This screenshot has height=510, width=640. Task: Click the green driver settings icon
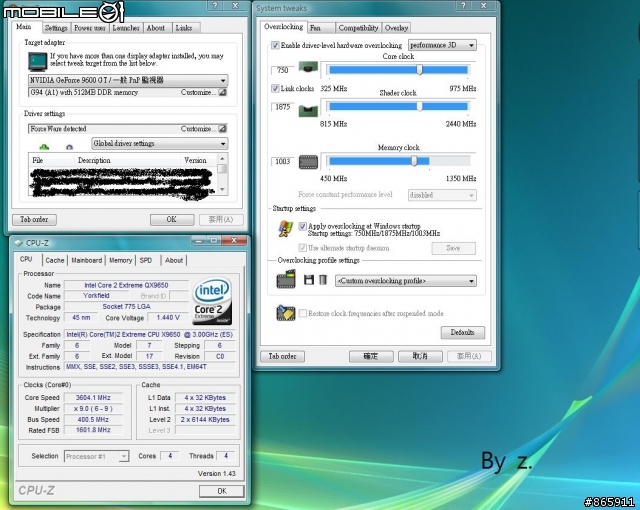(x=44, y=146)
